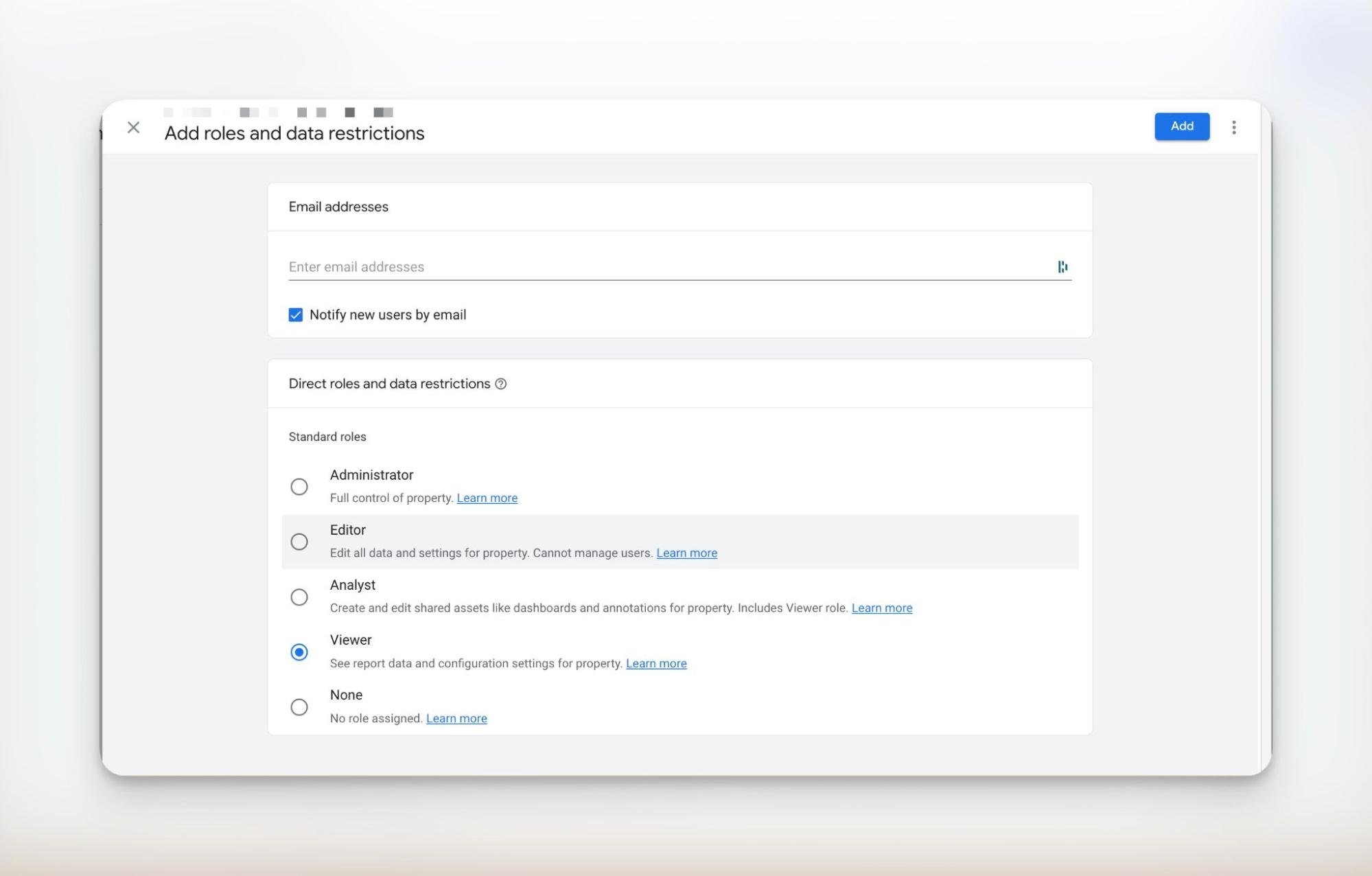Visit Learn more link for None role
The width and height of the screenshot is (1372, 876).
click(x=456, y=718)
